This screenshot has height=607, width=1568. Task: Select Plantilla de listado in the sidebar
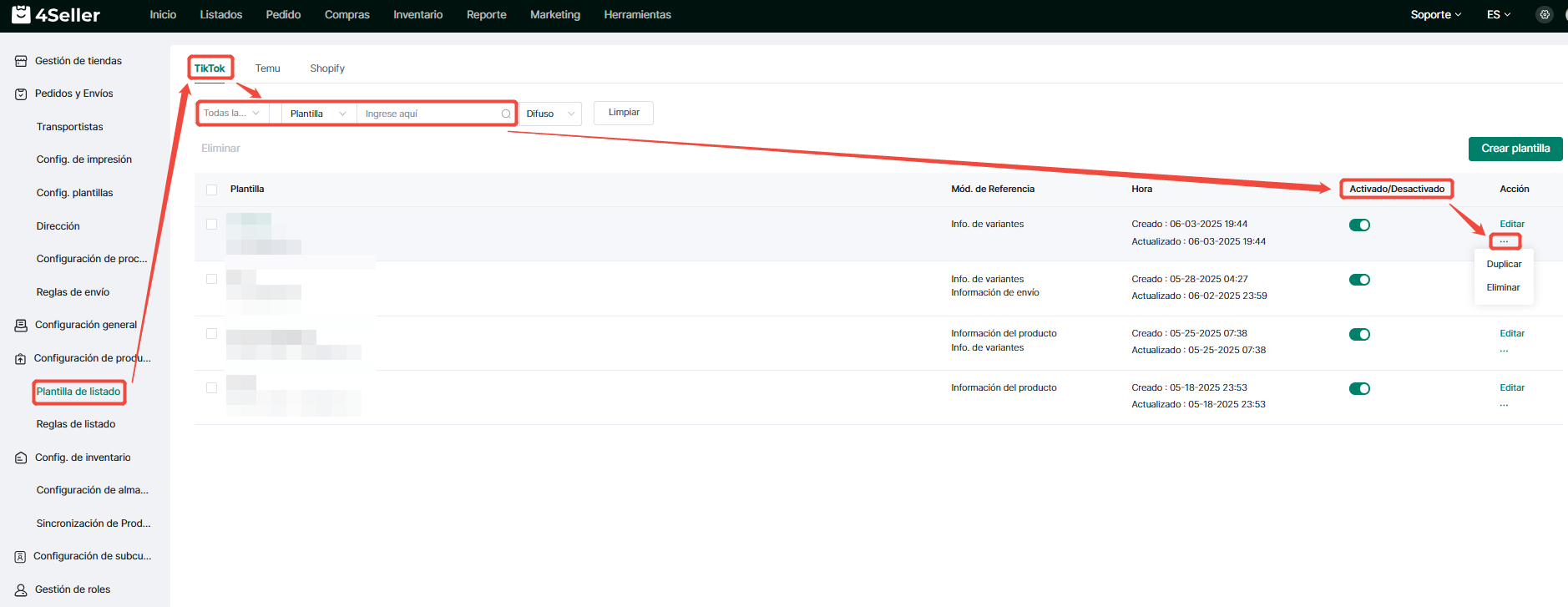click(x=78, y=392)
